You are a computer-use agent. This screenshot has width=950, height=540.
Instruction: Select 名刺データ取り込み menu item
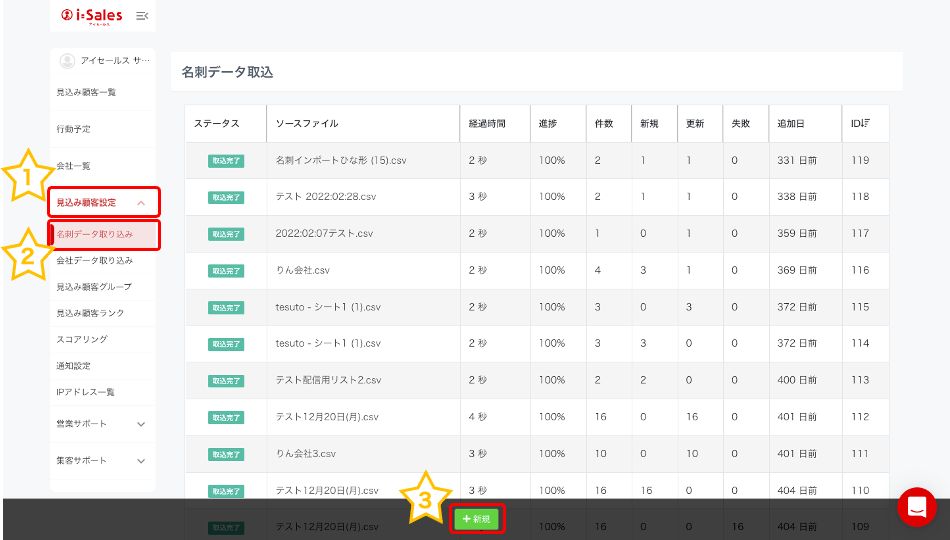tap(94, 234)
